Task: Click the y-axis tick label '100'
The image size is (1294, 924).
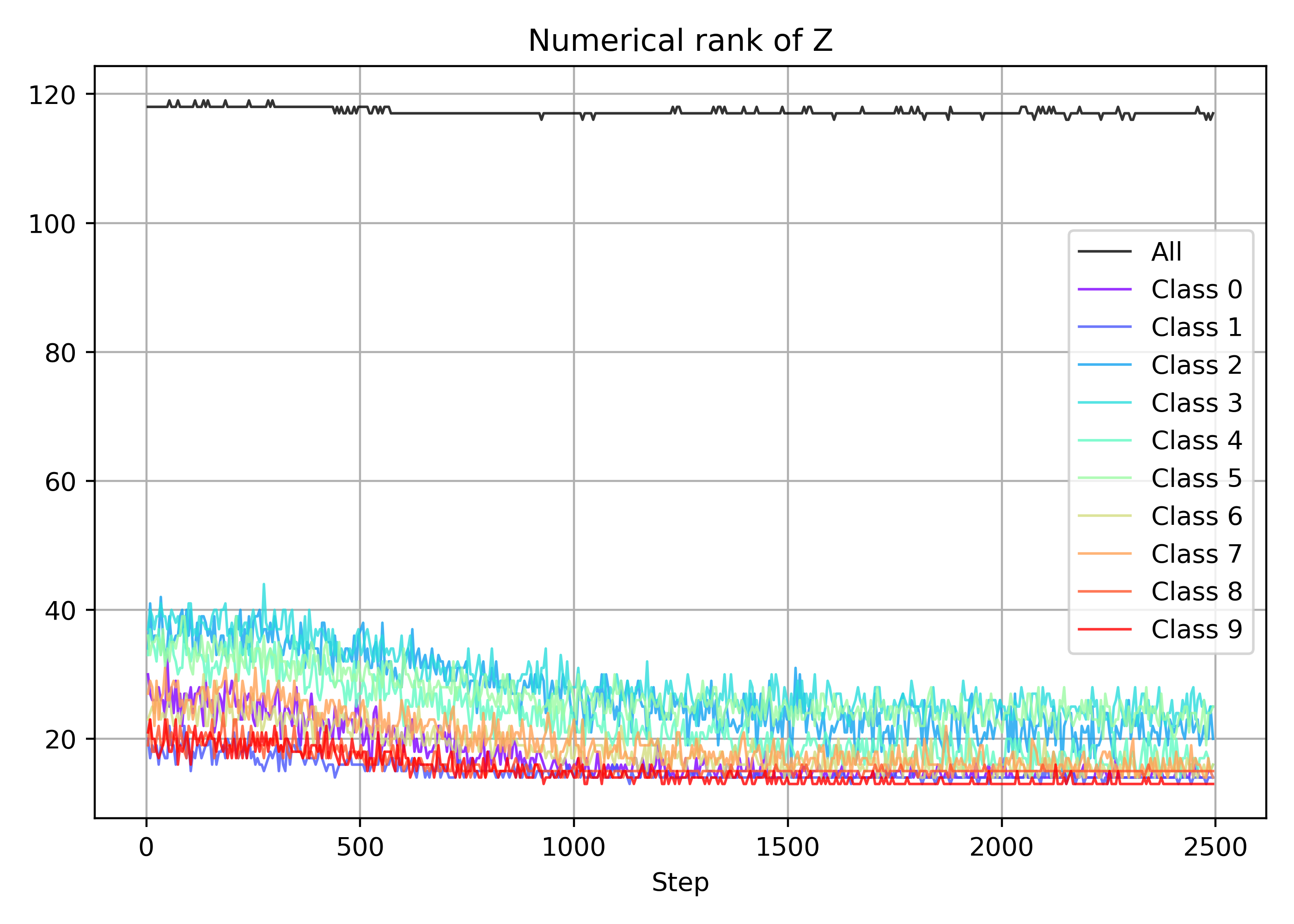Action: click(x=52, y=224)
